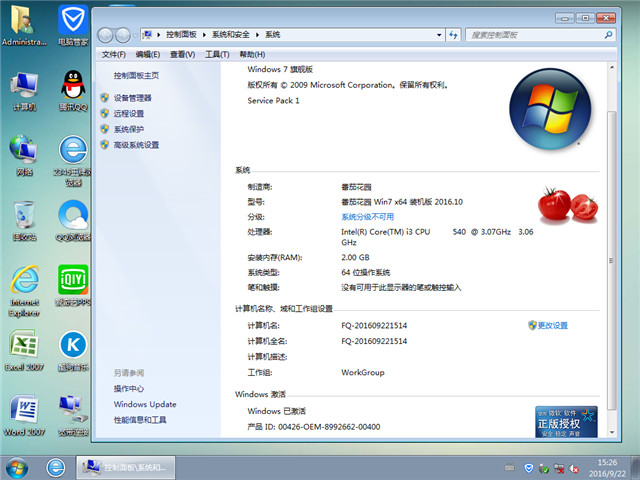Image resolution: width=640 pixels, height=480 pixels.
Task: Click the scrollbar down arrow
Action: tap(611, 432)
